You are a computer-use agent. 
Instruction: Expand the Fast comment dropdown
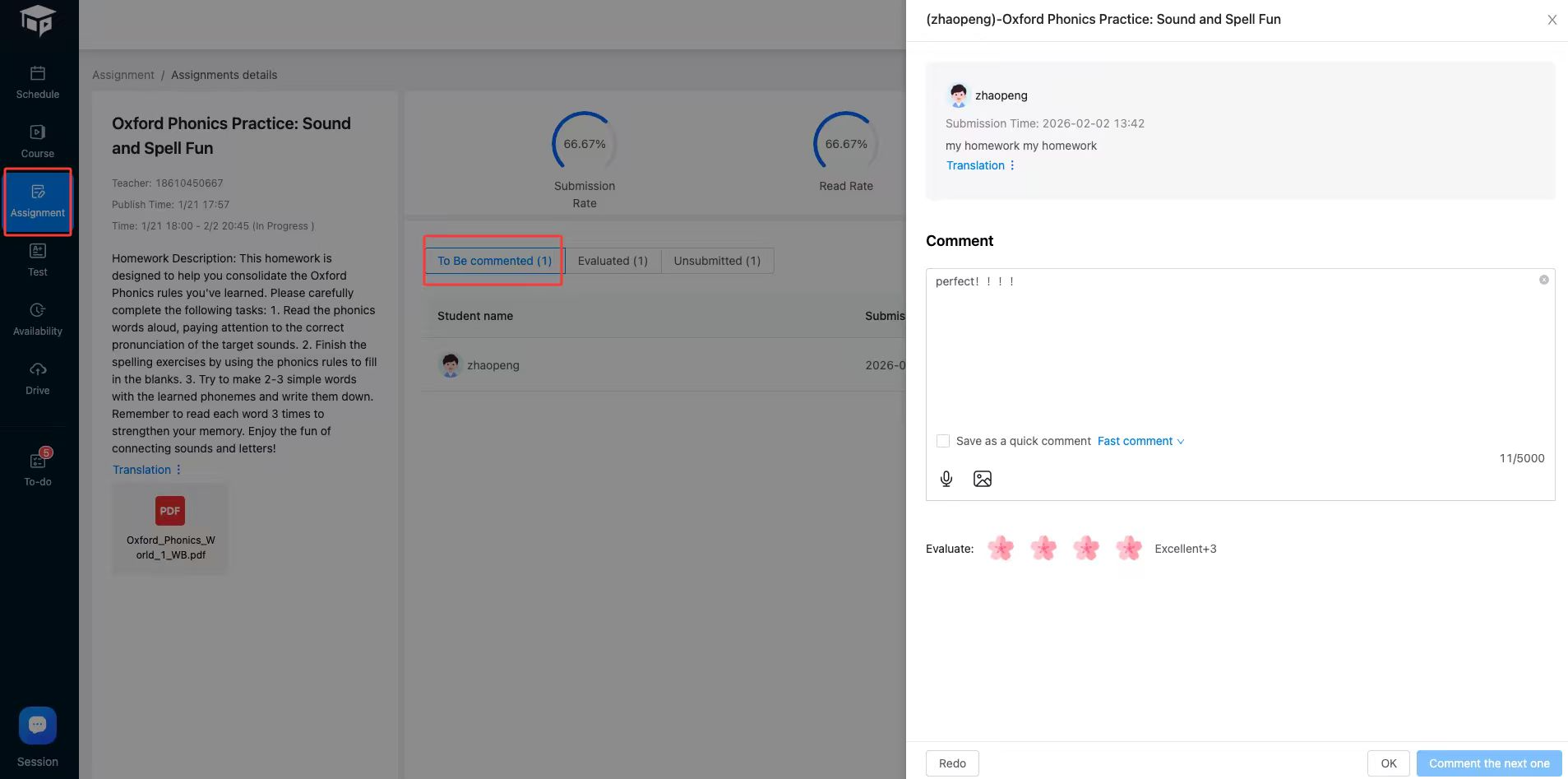(1140, 441)
